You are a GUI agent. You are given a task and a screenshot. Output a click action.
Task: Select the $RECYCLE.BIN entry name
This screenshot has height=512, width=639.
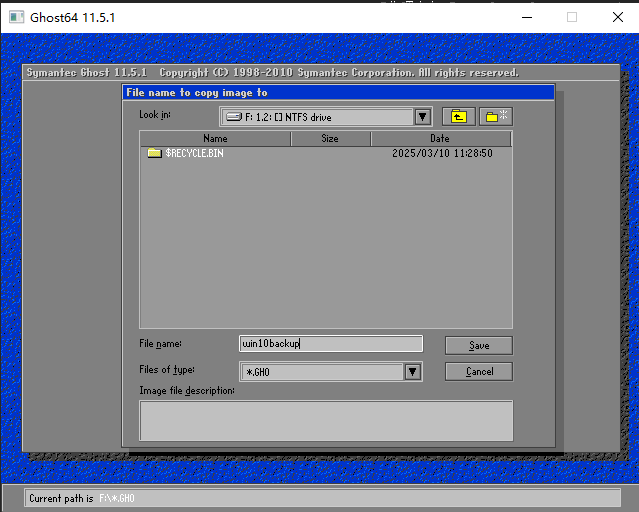pos(194,153)
